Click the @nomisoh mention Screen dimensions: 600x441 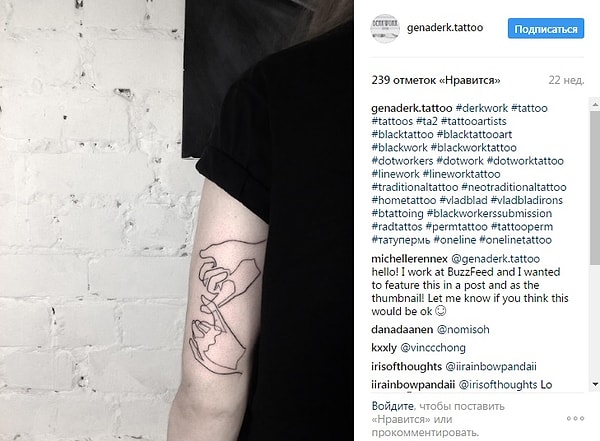(x=463, y=330)
